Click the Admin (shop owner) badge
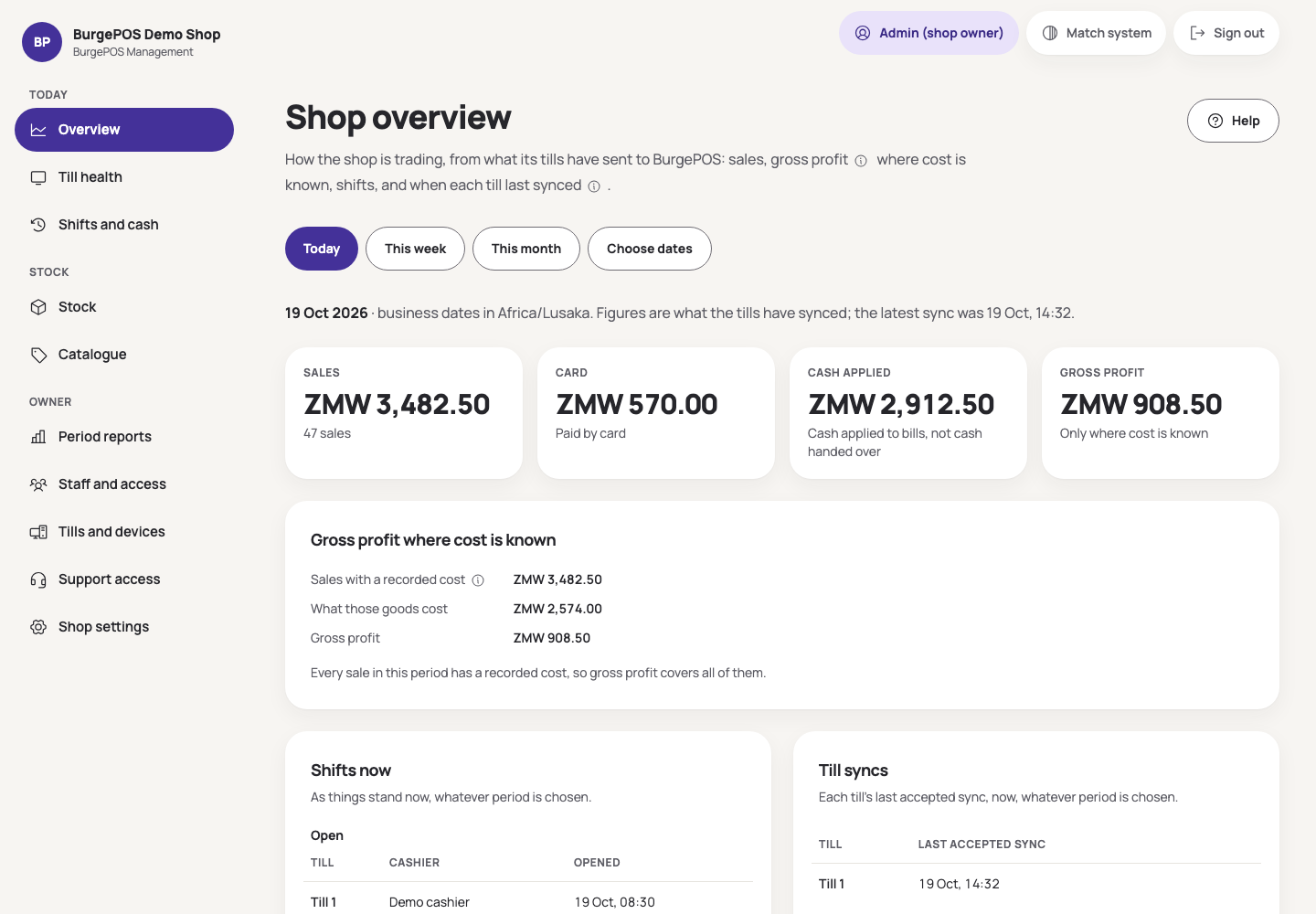Image resolution: width=1316 pixels, height=914 pixels. (929, 33)
